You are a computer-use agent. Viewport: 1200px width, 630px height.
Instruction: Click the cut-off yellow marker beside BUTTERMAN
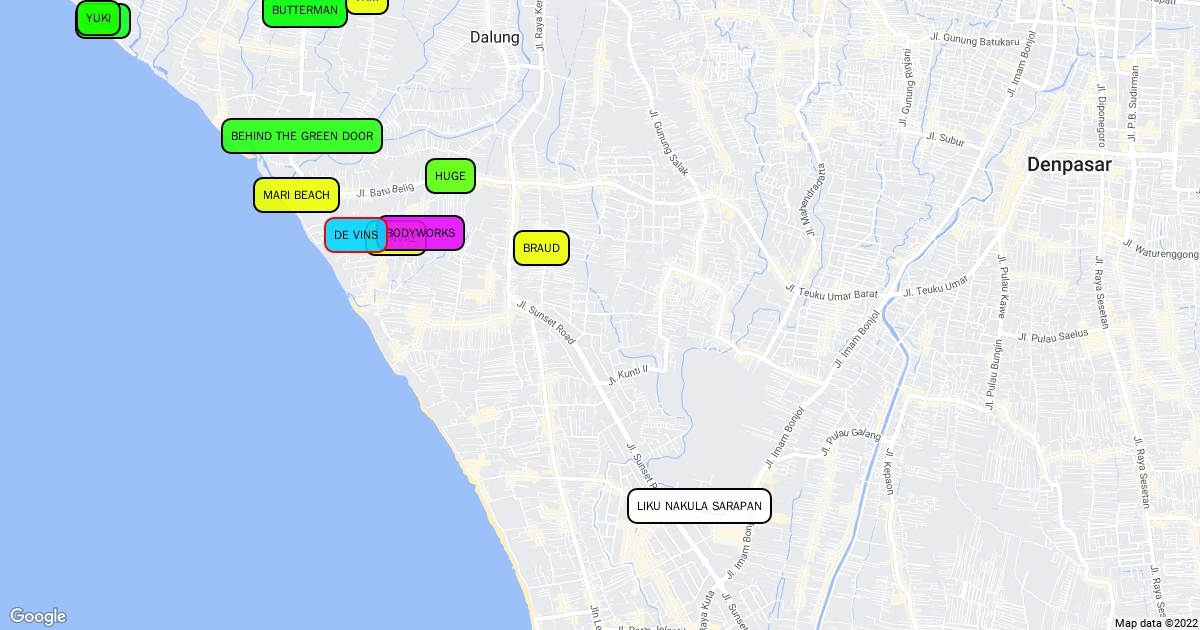[368, 5]
